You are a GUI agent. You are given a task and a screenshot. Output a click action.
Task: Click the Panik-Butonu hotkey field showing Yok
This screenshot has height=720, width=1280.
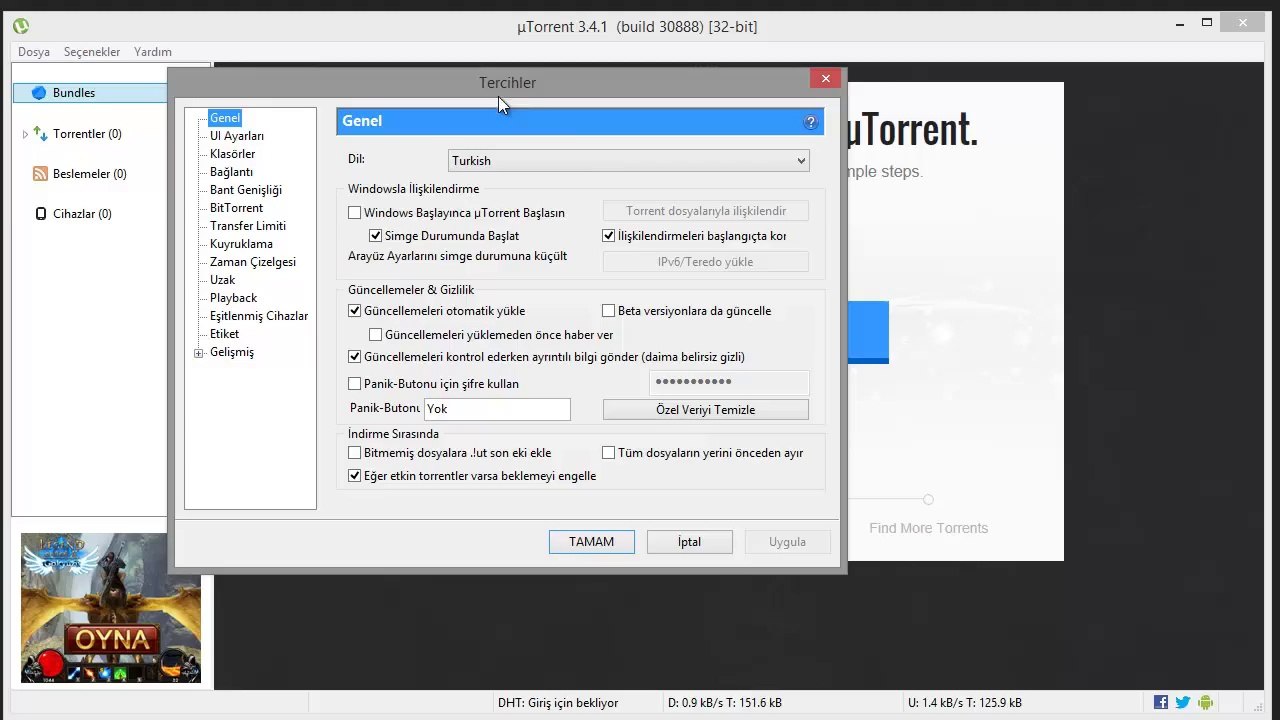(497, 409)
